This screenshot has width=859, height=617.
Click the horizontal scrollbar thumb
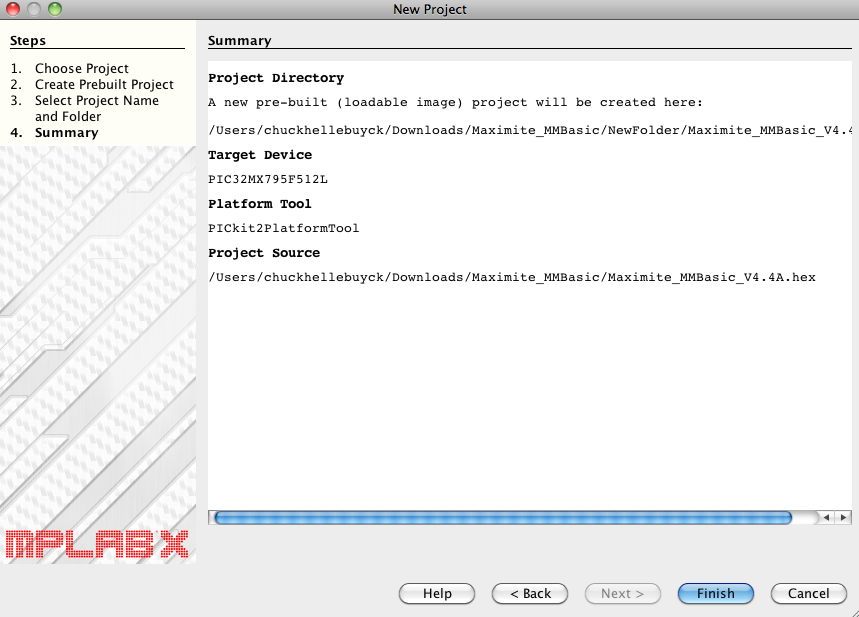(x=503, y=517)
